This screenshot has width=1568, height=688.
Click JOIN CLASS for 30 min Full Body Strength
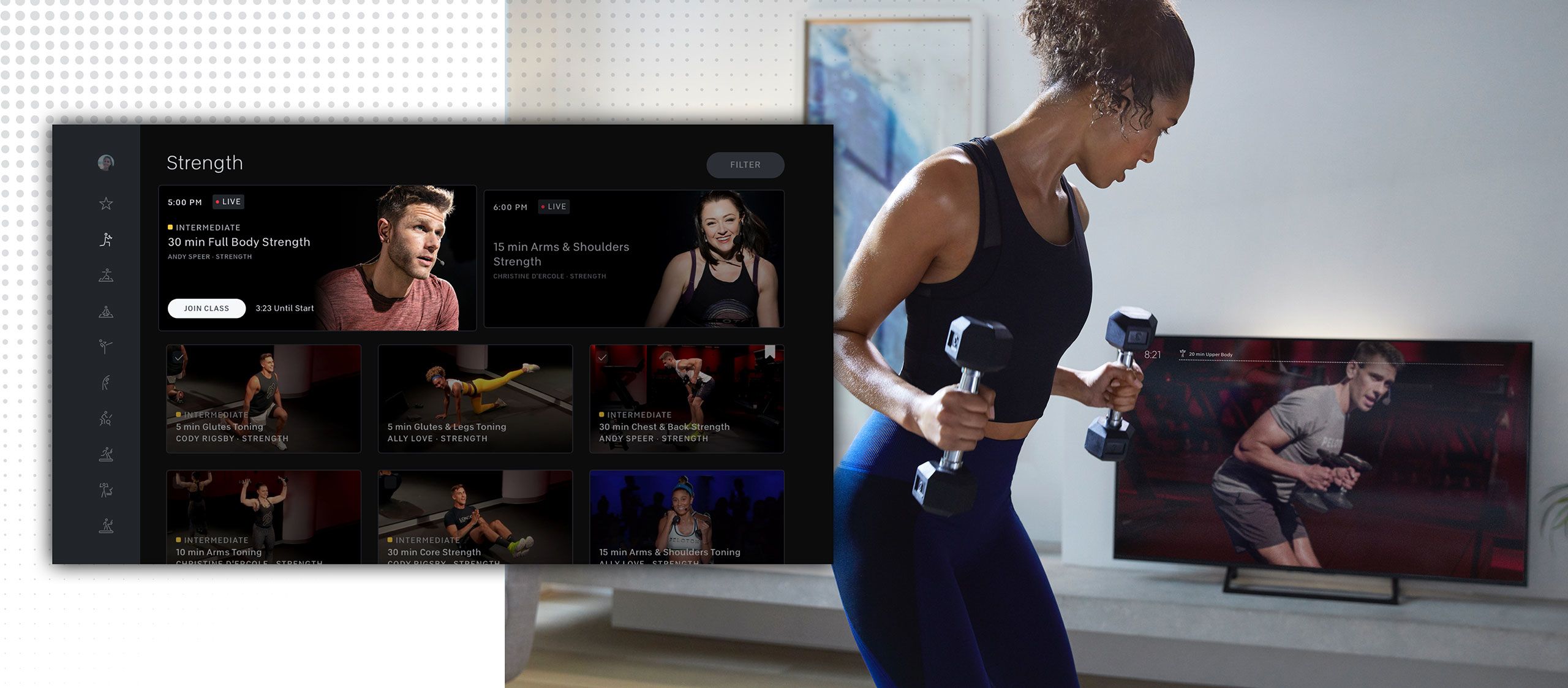click(x=205, y=307)
